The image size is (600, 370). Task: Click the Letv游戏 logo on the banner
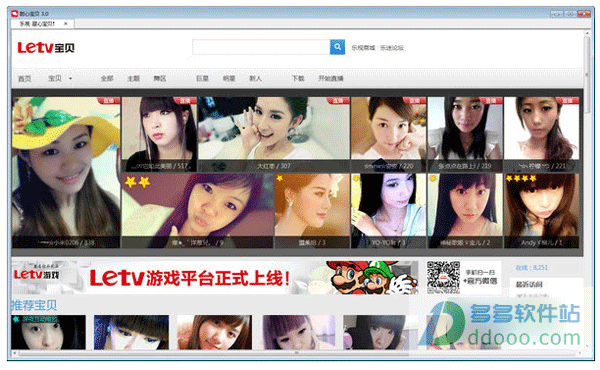coord(36,274)
